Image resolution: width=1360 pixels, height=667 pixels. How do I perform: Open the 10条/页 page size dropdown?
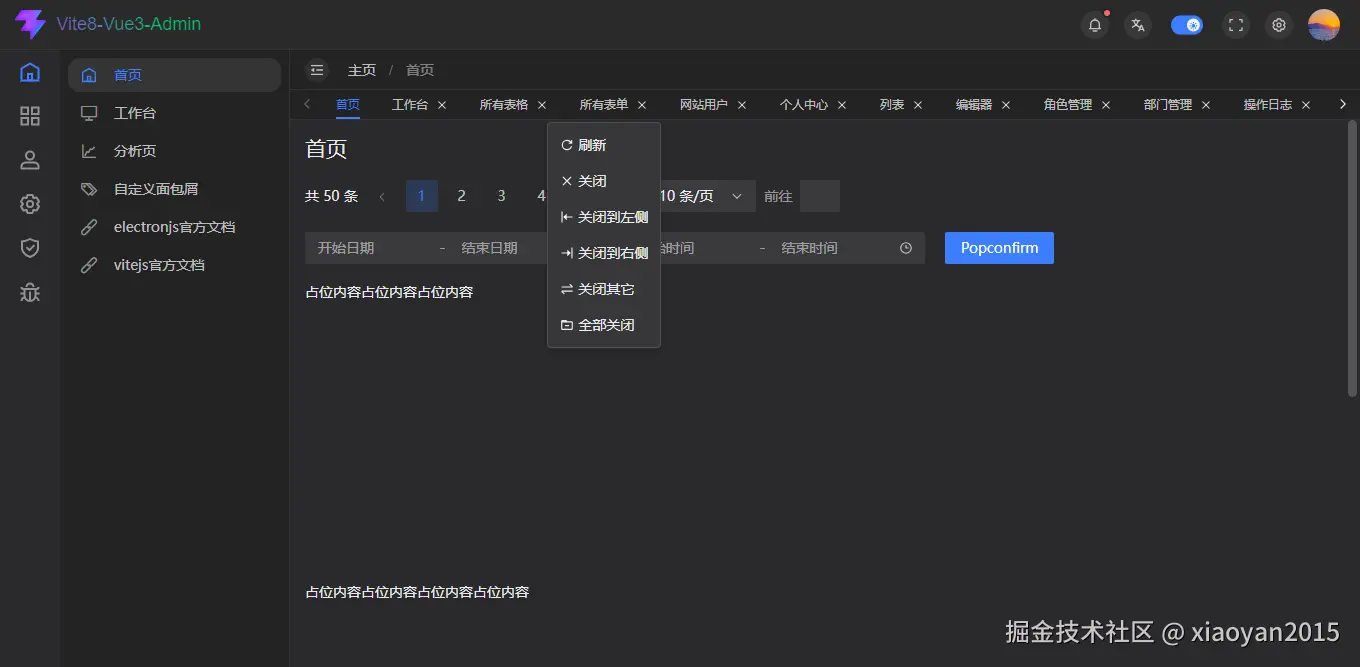(x=706, y=196)
